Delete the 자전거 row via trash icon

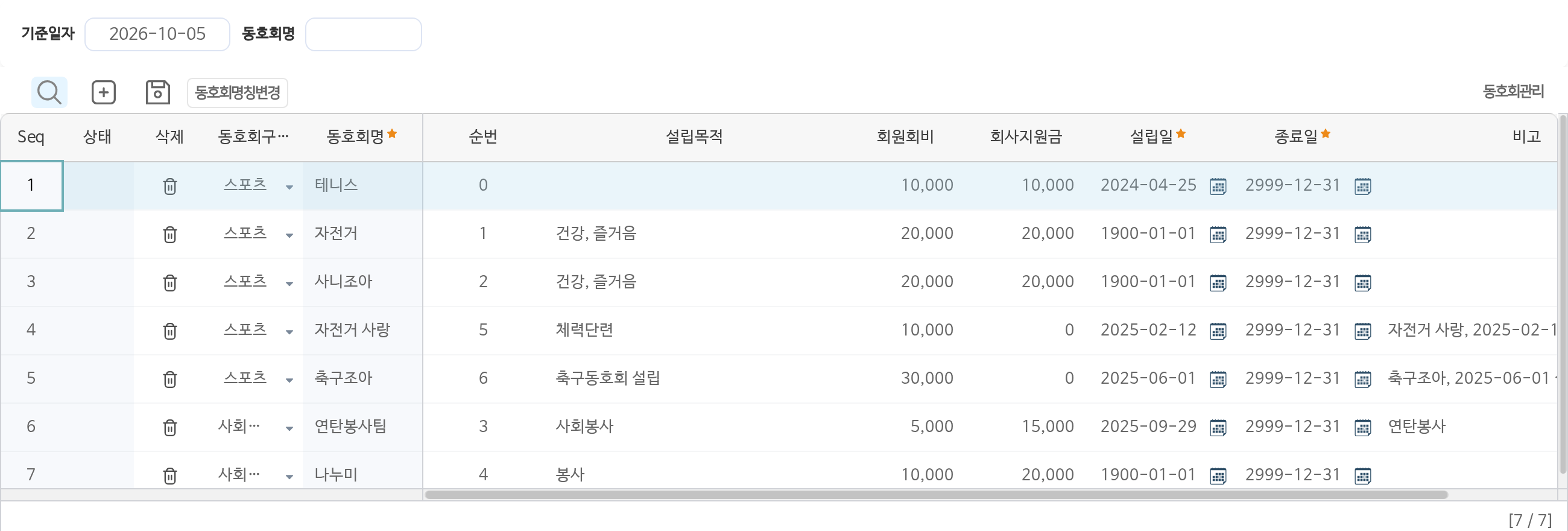point(170,234)
